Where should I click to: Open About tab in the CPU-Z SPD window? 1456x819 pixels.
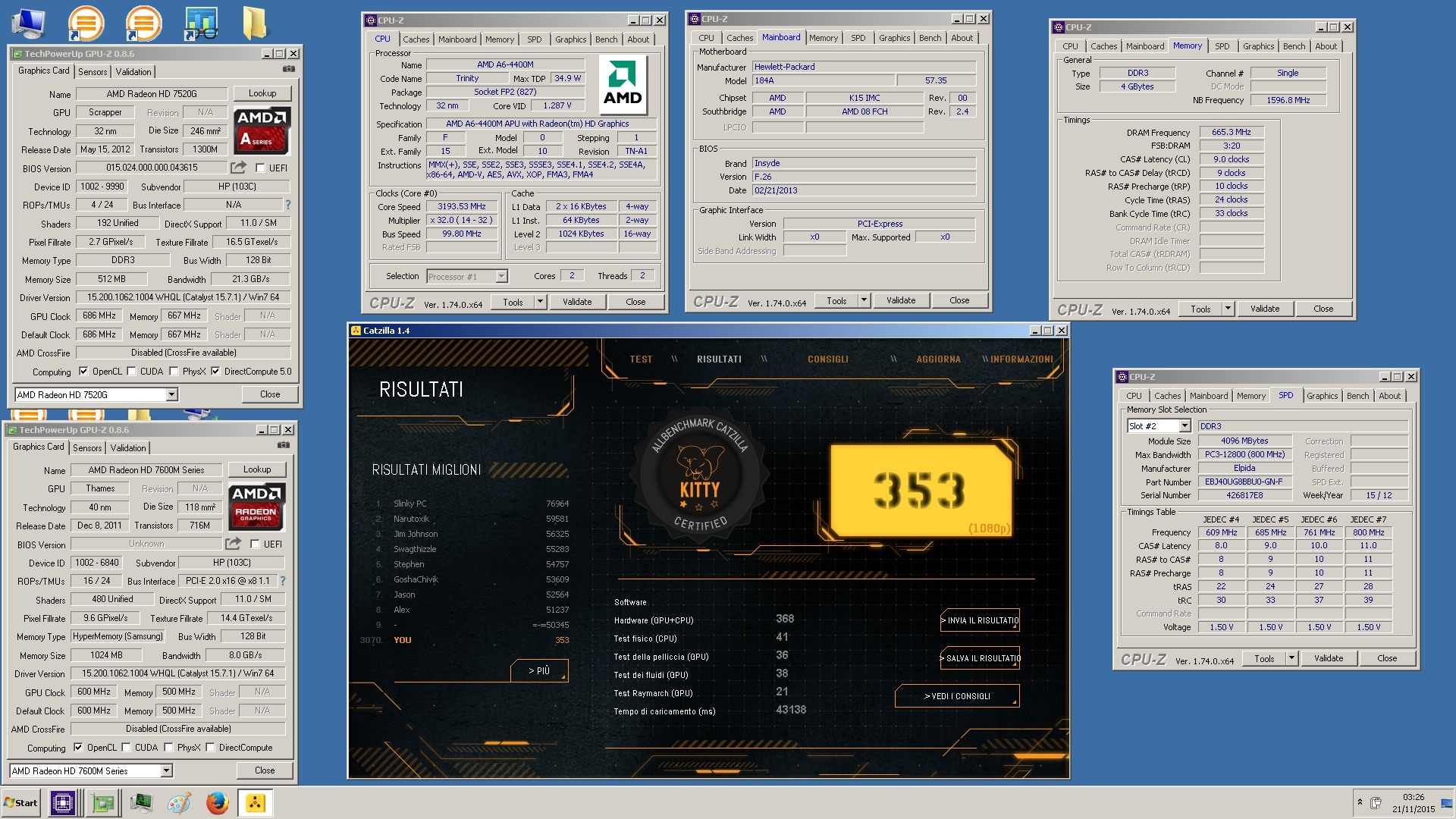click(x=1389, y=396)
